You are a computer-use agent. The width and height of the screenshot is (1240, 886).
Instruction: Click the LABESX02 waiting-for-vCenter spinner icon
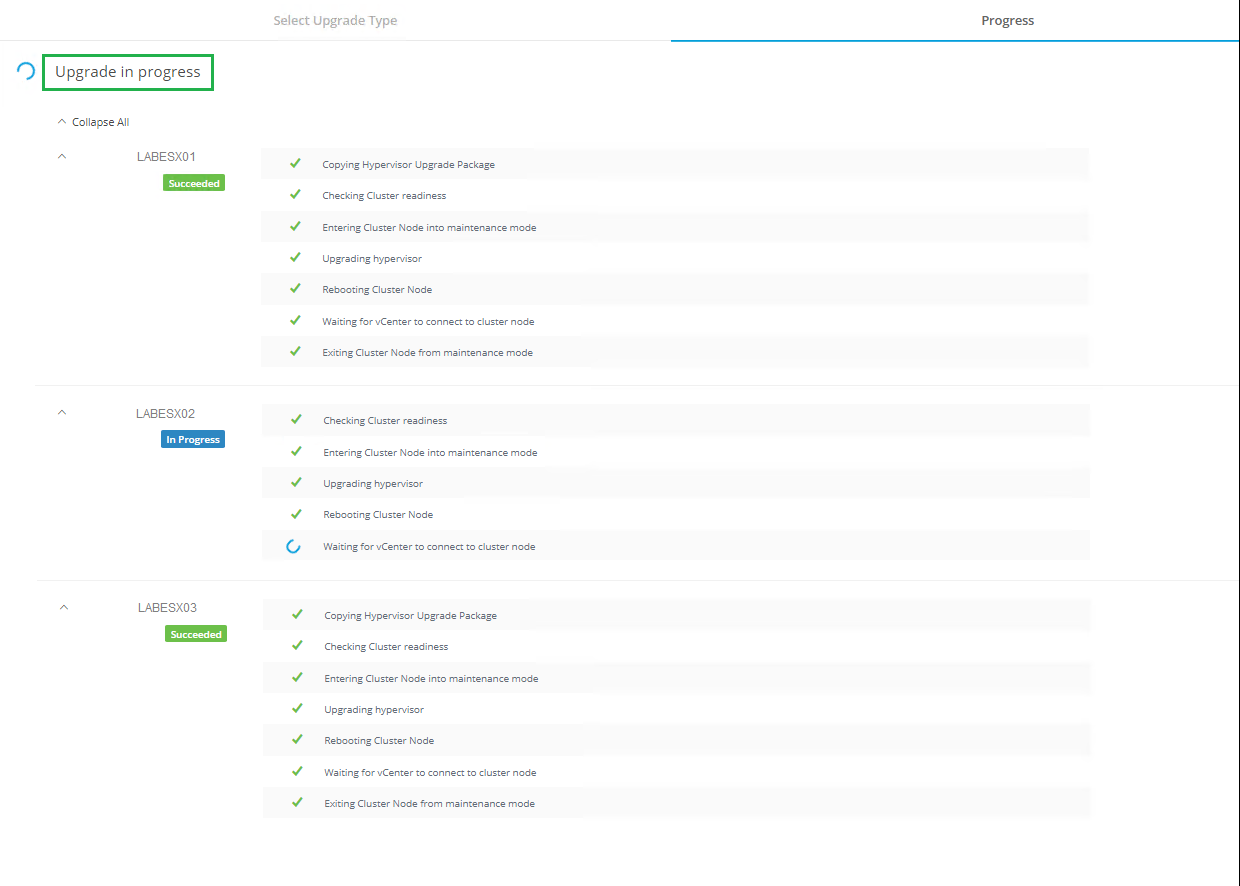coord(293,547)
